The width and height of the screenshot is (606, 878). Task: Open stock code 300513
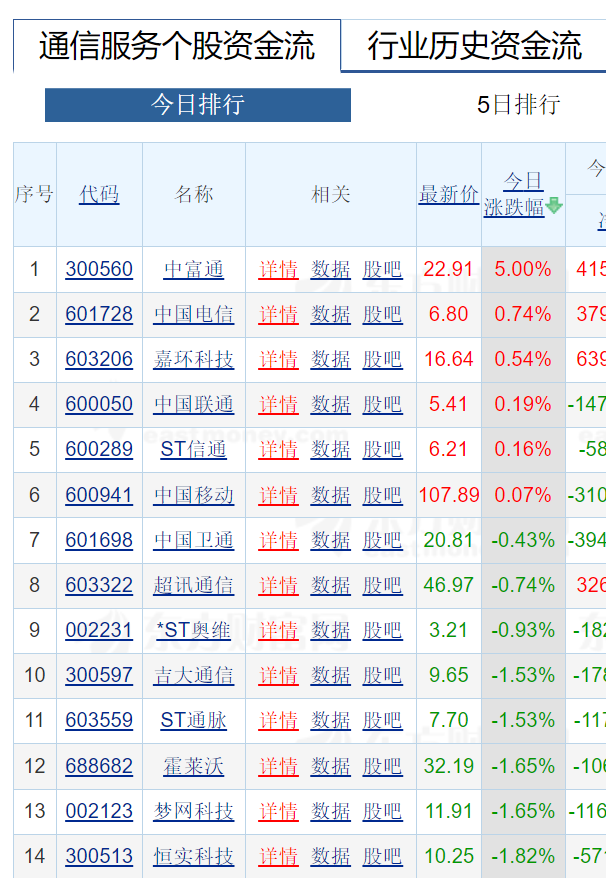[x=99, y=856]
